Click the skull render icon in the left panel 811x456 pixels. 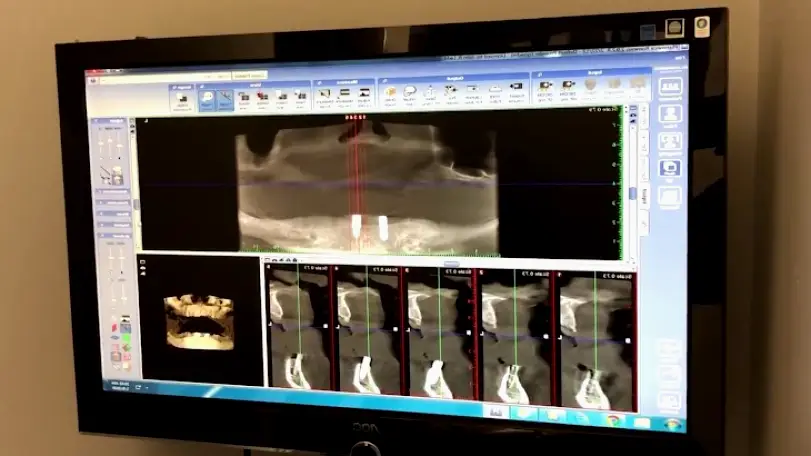point(117,175)
